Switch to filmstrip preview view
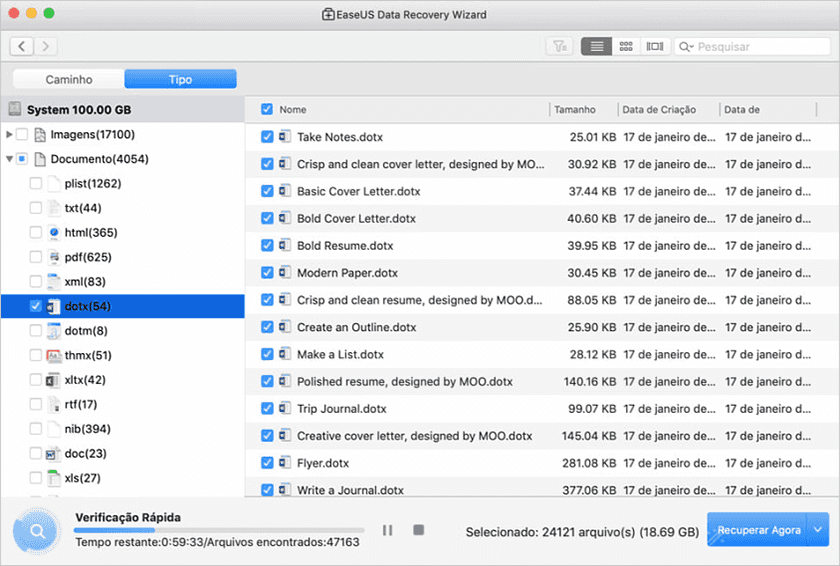Viewport: 840px width, 566px height. pos(655,47)
